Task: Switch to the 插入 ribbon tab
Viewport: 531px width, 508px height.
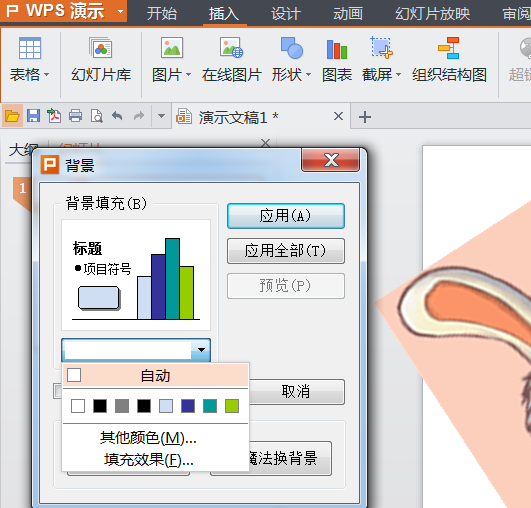Action: pyautogui.click(x=224, y=14)
